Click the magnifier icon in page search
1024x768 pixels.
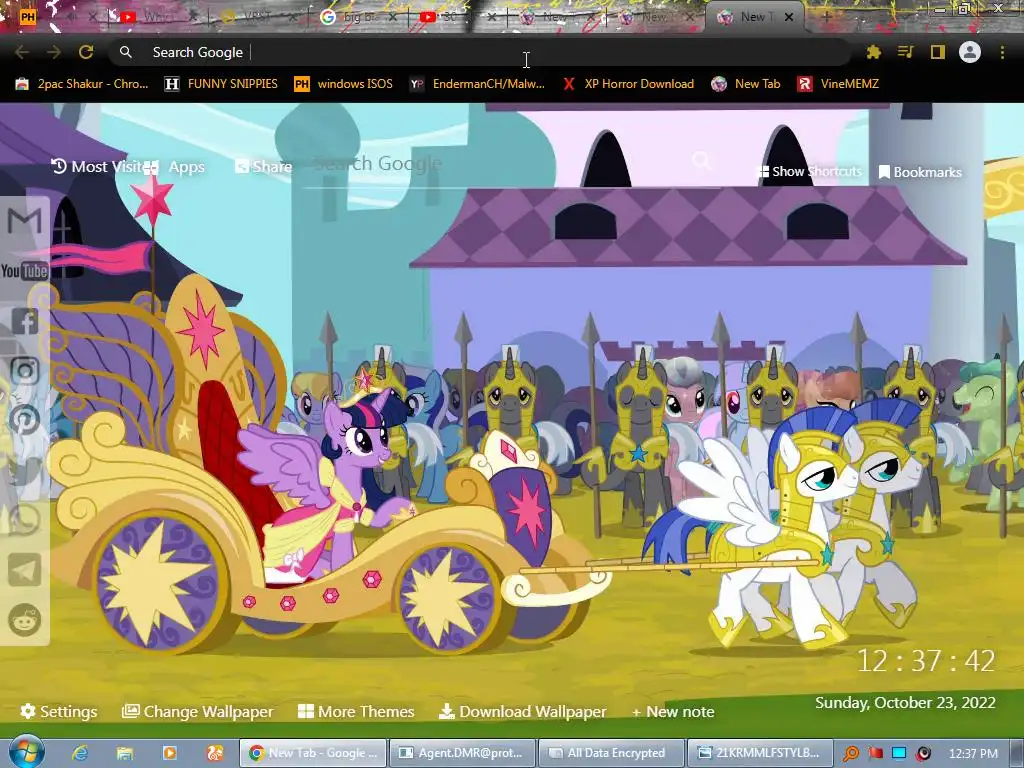[x=702, y=160]
